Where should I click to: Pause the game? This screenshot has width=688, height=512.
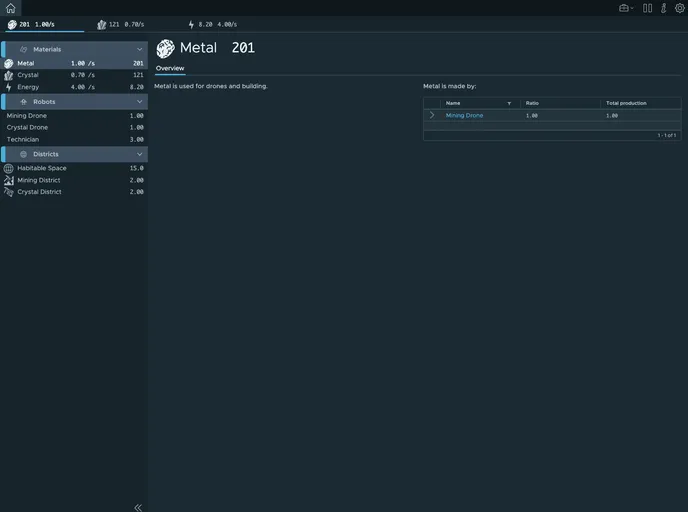[x=647, y=8]
